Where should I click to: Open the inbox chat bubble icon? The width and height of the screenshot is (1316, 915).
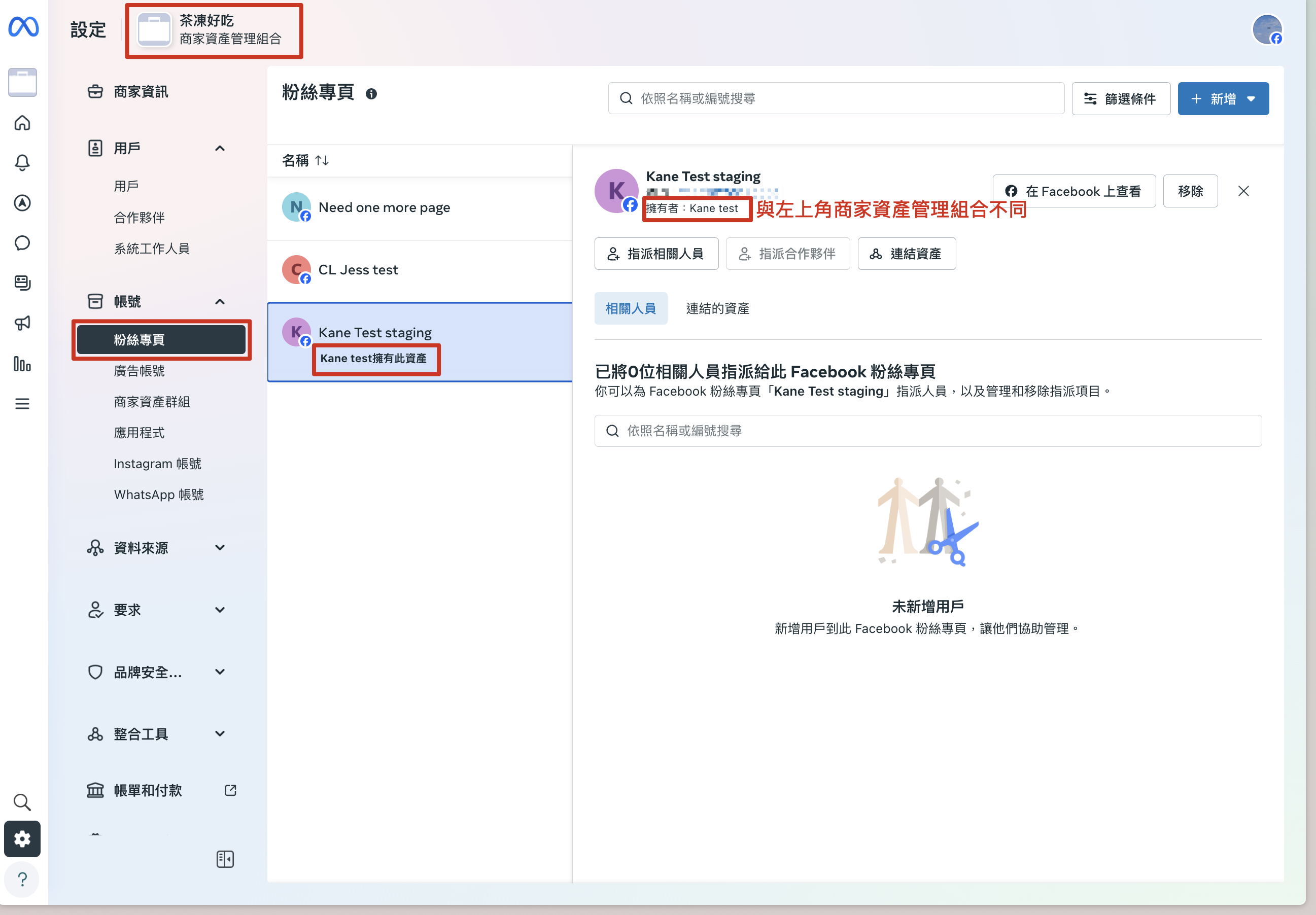22,243
